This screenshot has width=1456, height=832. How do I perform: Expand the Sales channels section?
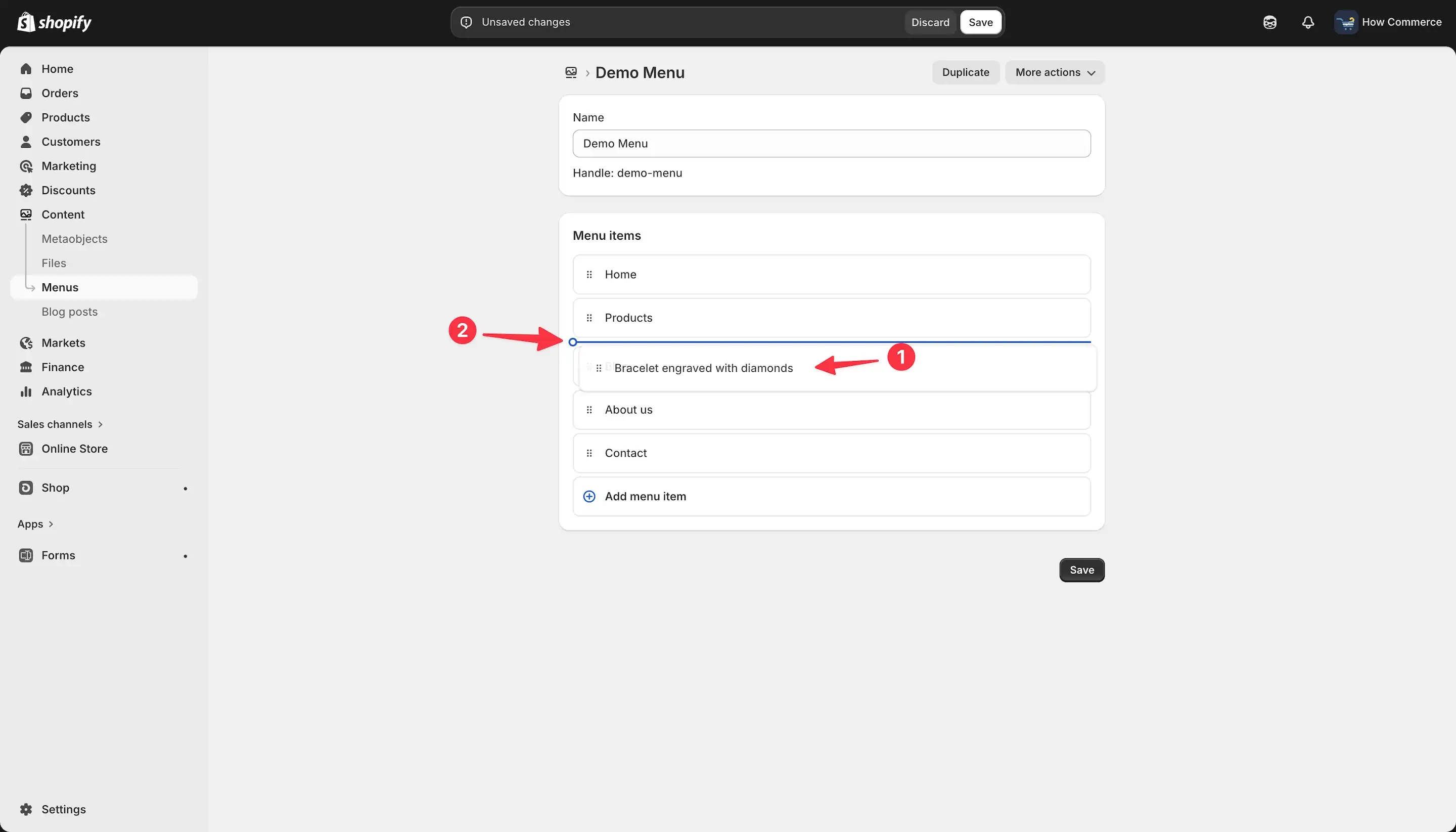(x=60, y=424)
